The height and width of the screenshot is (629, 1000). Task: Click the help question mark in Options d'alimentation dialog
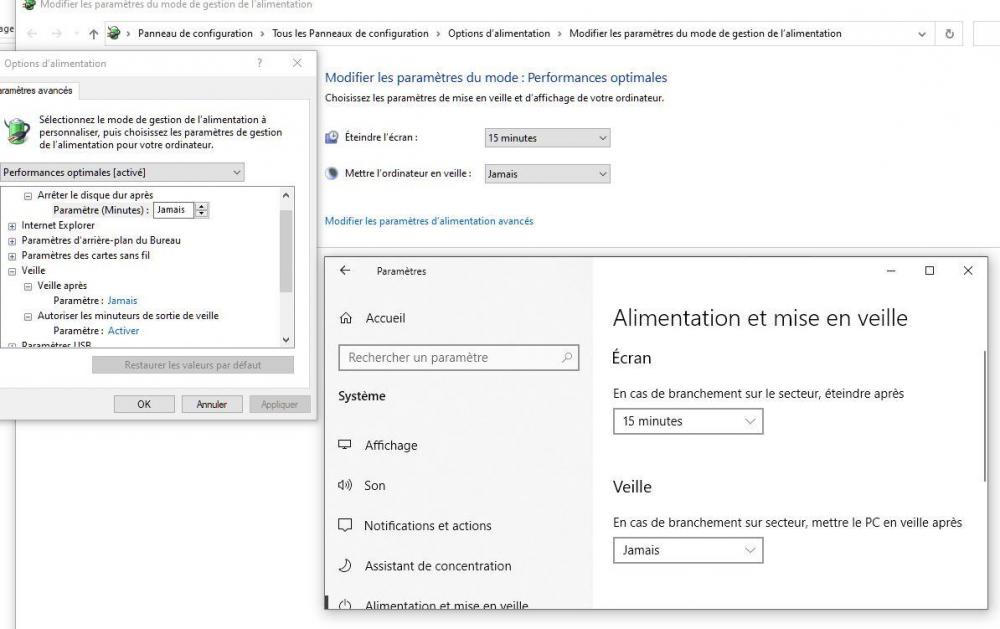pos(260,63)
